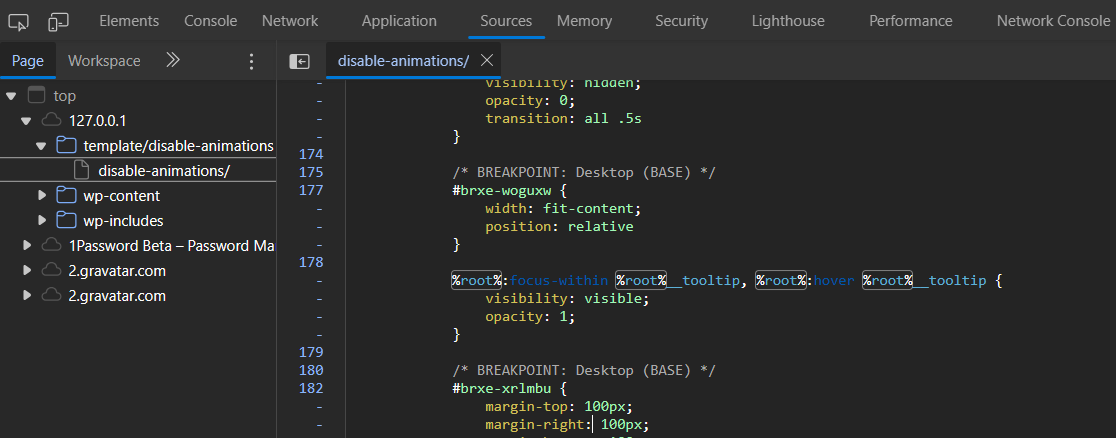The height and width of the screenshot is (438, 1116).
Task: Click line number 178 in gutter
Action: pyautogui.click(x=310, y=262)
